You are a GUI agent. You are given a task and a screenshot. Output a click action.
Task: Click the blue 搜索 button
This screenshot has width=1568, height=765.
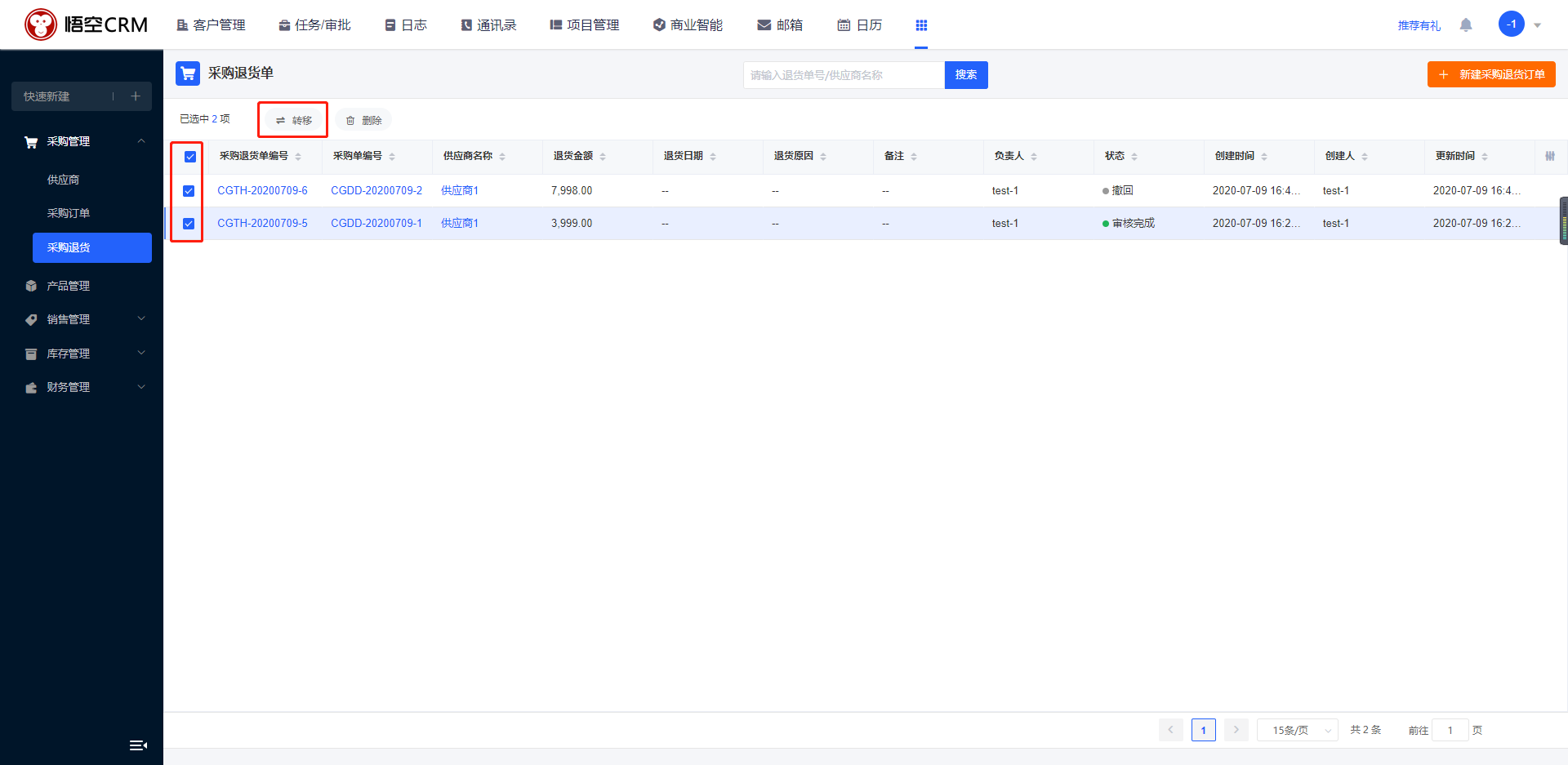click(x=966, y=75)
